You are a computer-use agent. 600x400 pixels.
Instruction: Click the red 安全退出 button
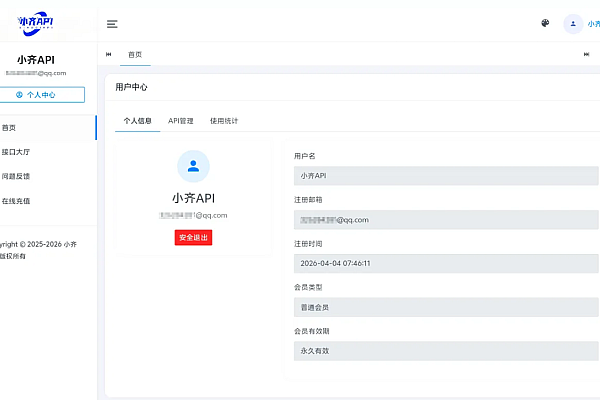193,237
